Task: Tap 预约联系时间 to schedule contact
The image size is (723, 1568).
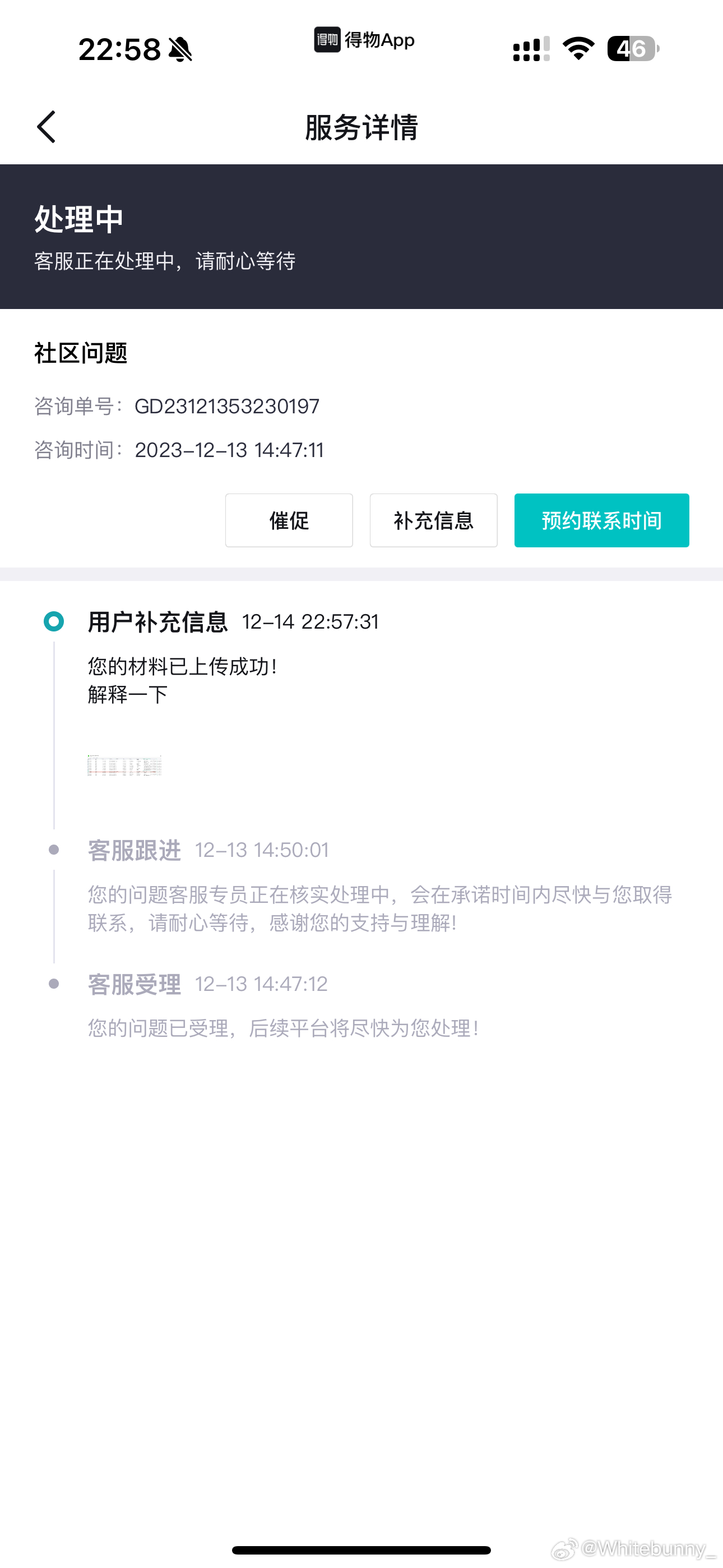Action: pyautogui.click(x=601, y=520)
